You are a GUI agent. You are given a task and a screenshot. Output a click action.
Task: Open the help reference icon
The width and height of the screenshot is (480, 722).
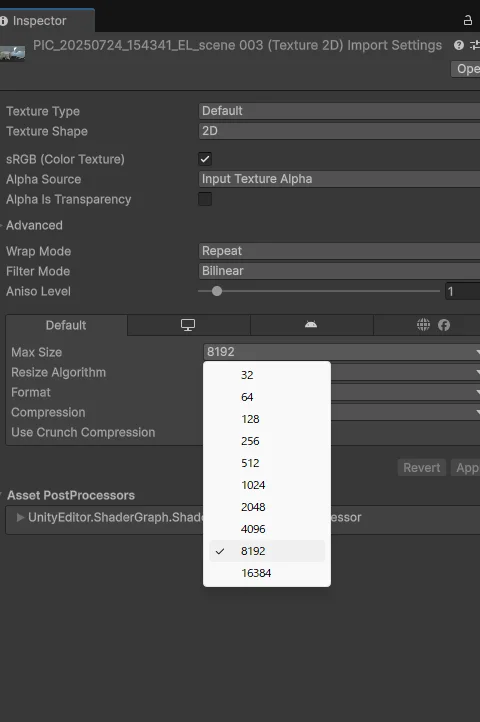458,45
